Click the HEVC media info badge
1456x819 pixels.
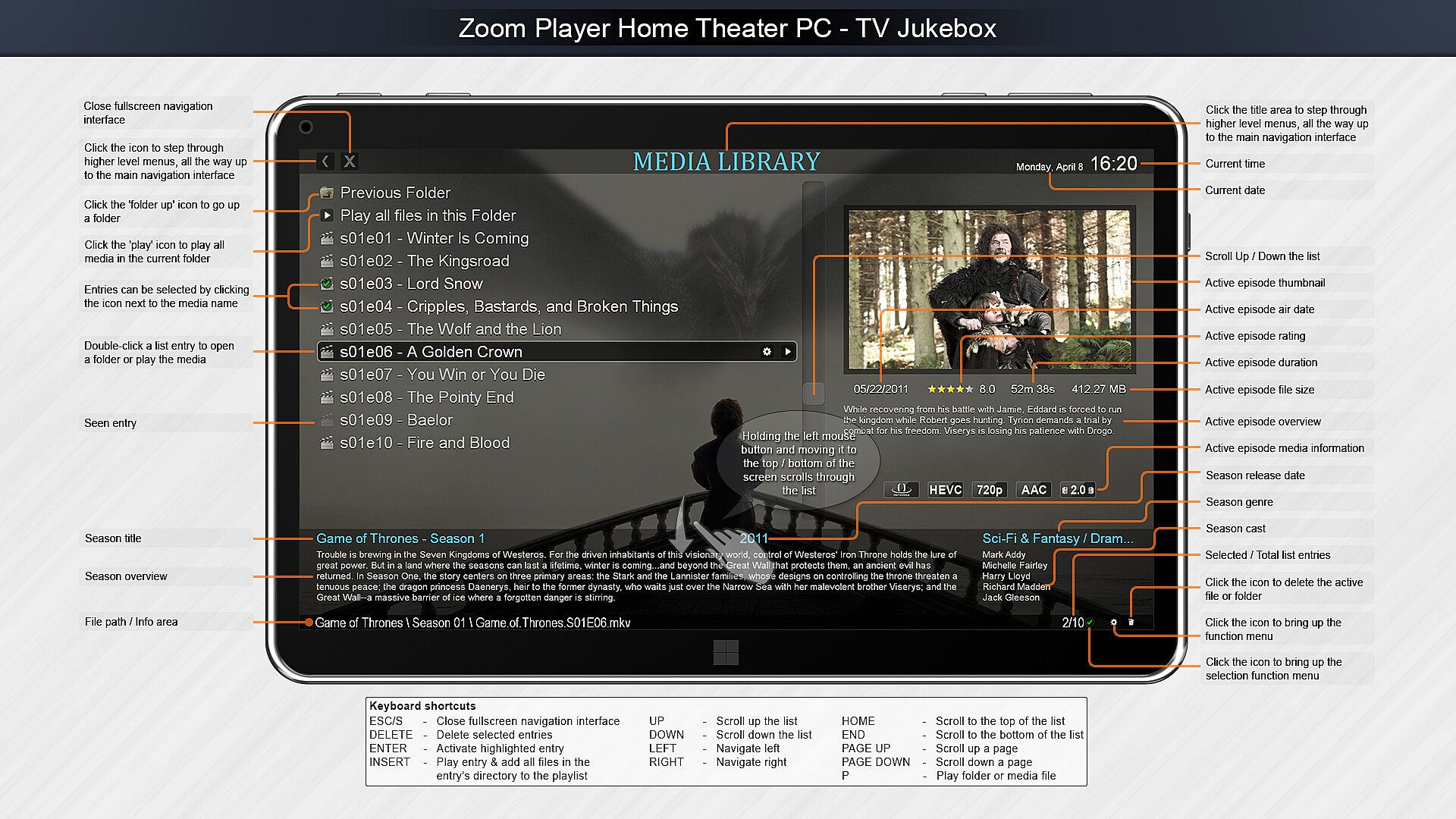click(945, 490)
